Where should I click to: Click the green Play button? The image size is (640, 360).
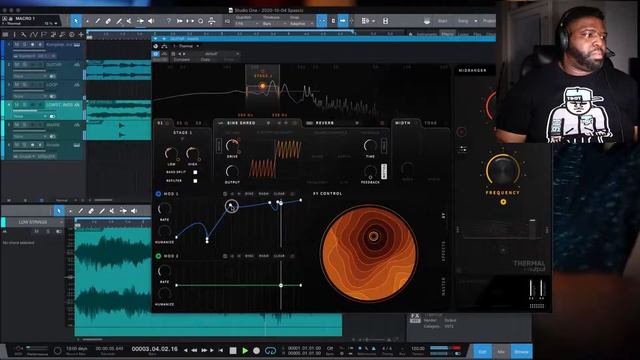[x=245, y=350]
